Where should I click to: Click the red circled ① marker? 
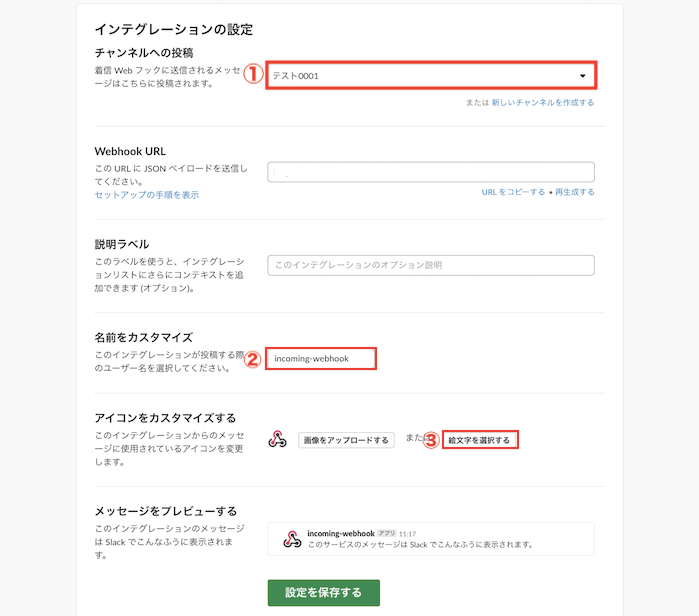pos(254,74)
